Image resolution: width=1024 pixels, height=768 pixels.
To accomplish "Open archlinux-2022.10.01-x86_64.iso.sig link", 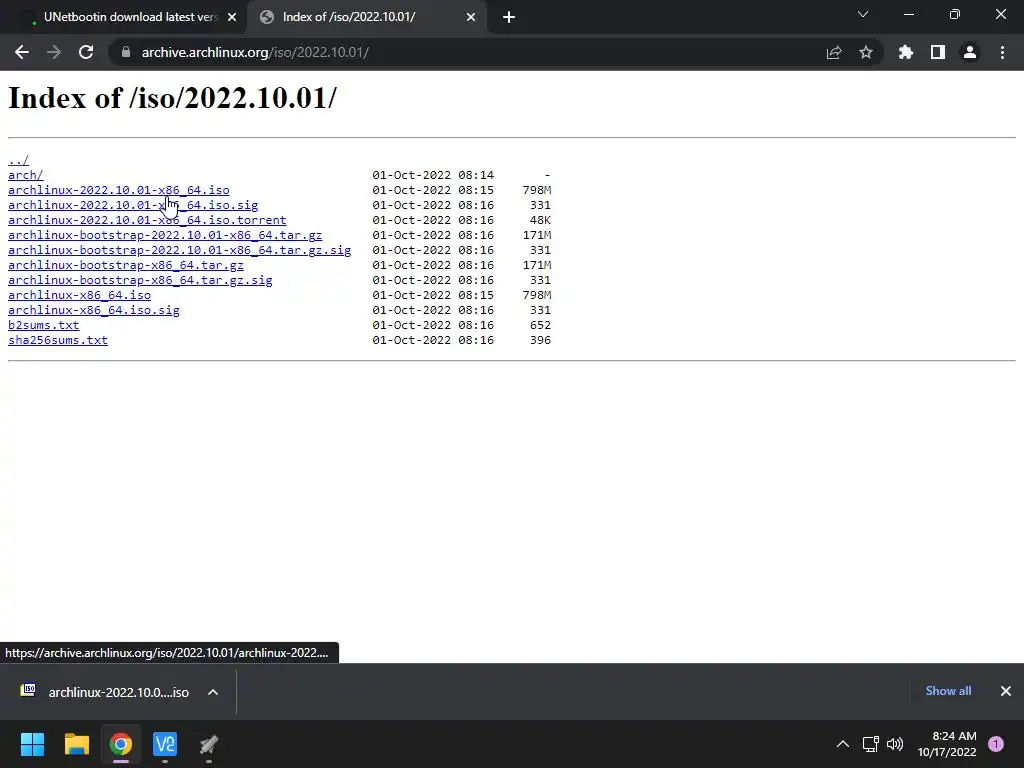I will tap(133, 205).
